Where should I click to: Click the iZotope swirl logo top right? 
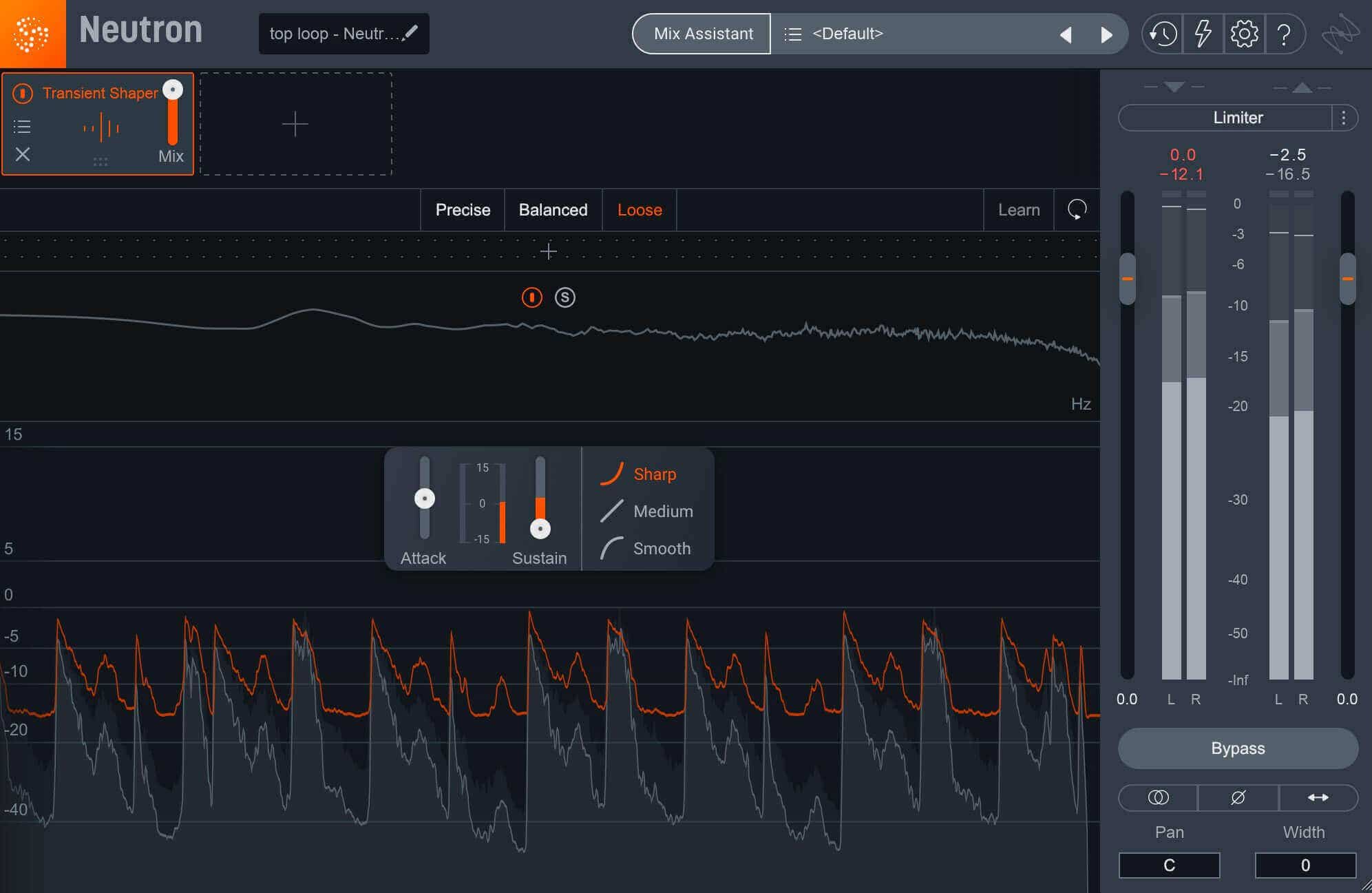point(1340,34)
